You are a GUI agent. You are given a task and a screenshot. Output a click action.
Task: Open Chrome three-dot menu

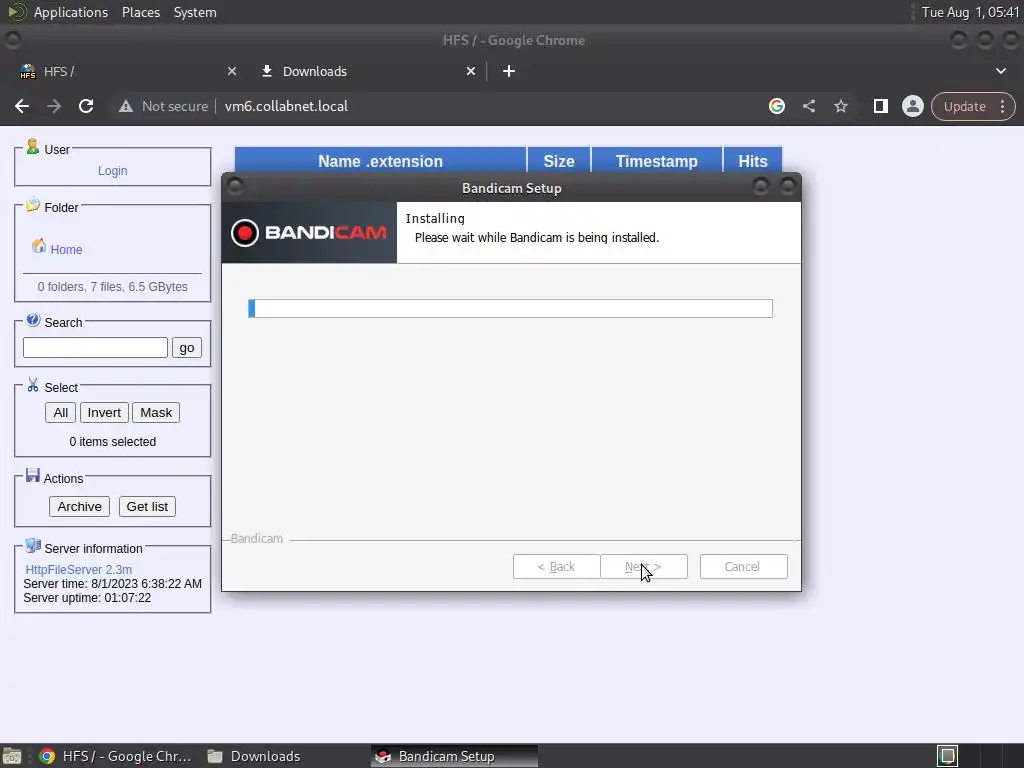pos(1002,106)
